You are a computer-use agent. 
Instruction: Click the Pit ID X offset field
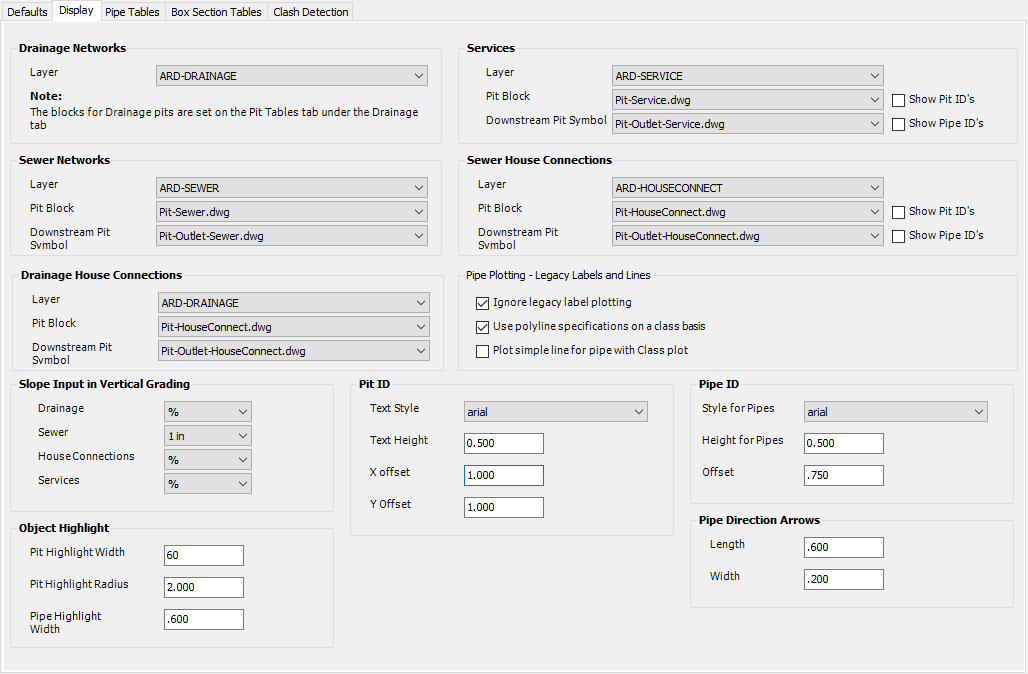504,475
